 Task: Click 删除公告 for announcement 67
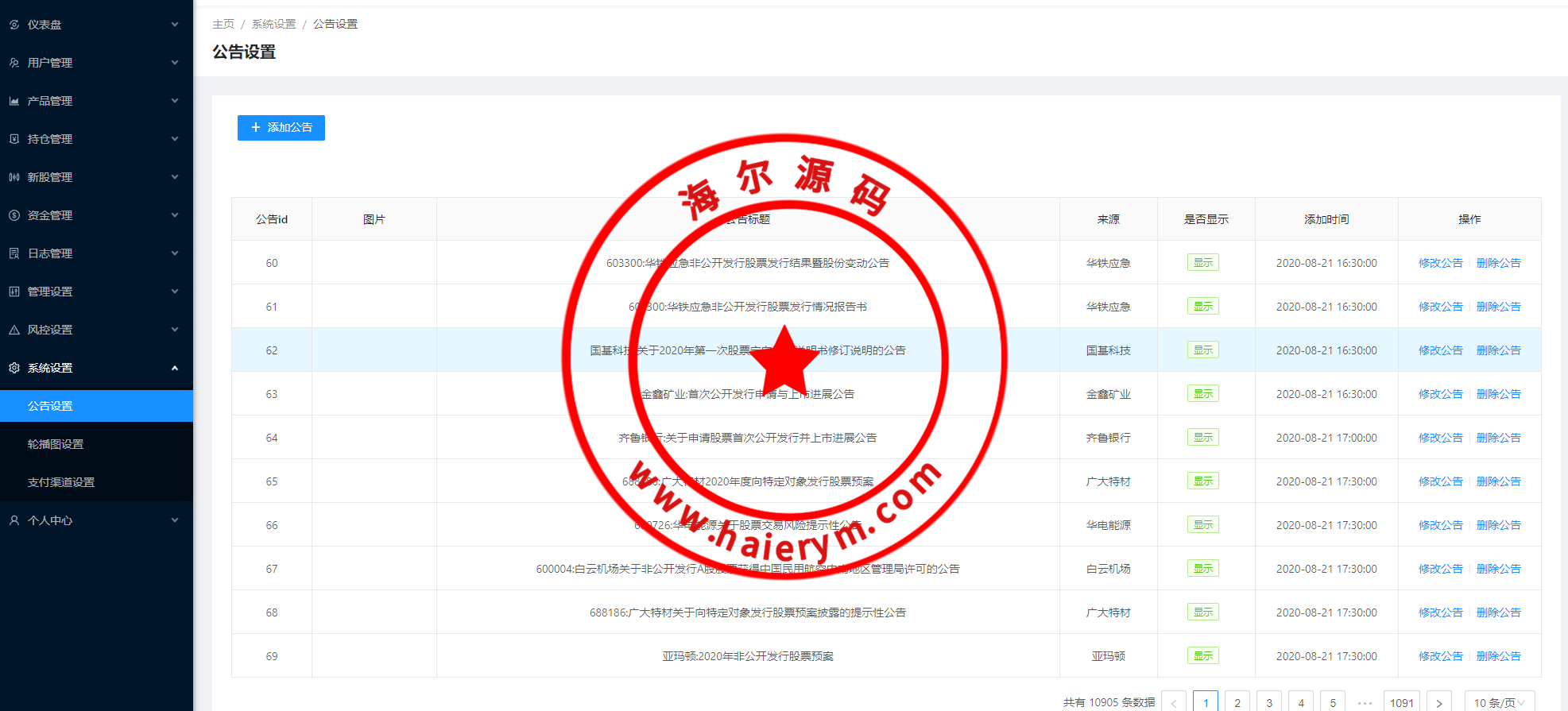(1498, 569)
